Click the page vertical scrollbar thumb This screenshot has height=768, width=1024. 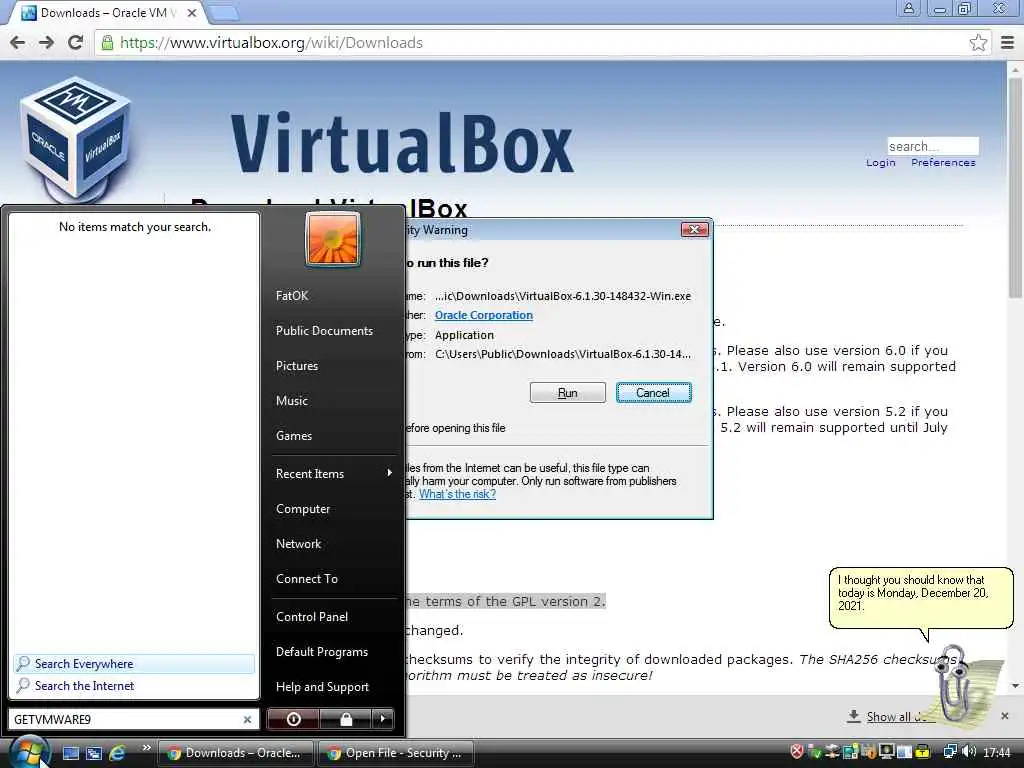pyautogui.click(x=1015, y=189)
